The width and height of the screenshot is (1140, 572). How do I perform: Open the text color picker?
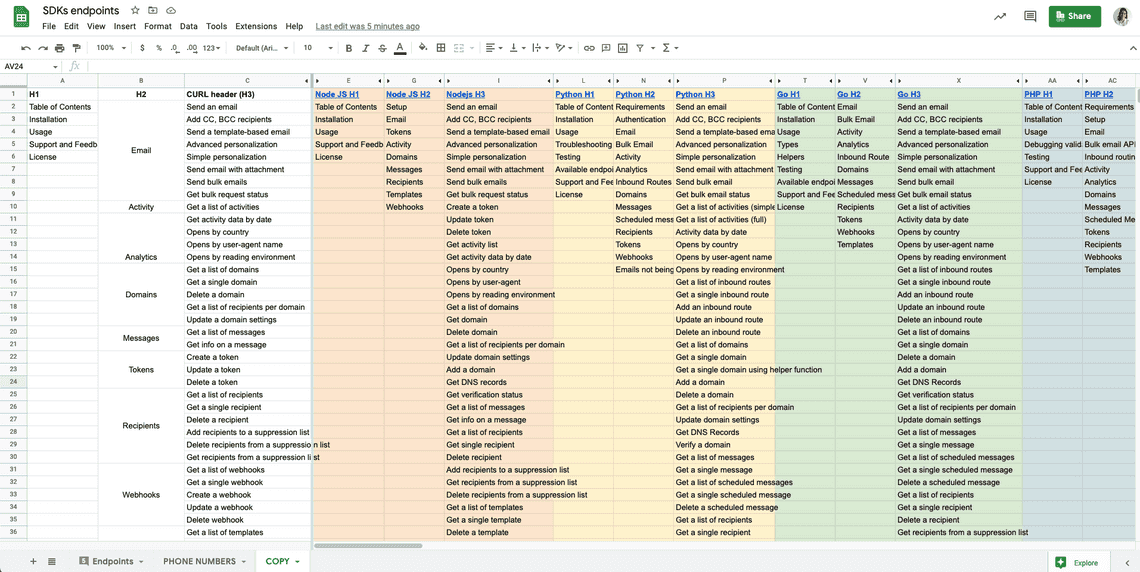pos(399,48)
